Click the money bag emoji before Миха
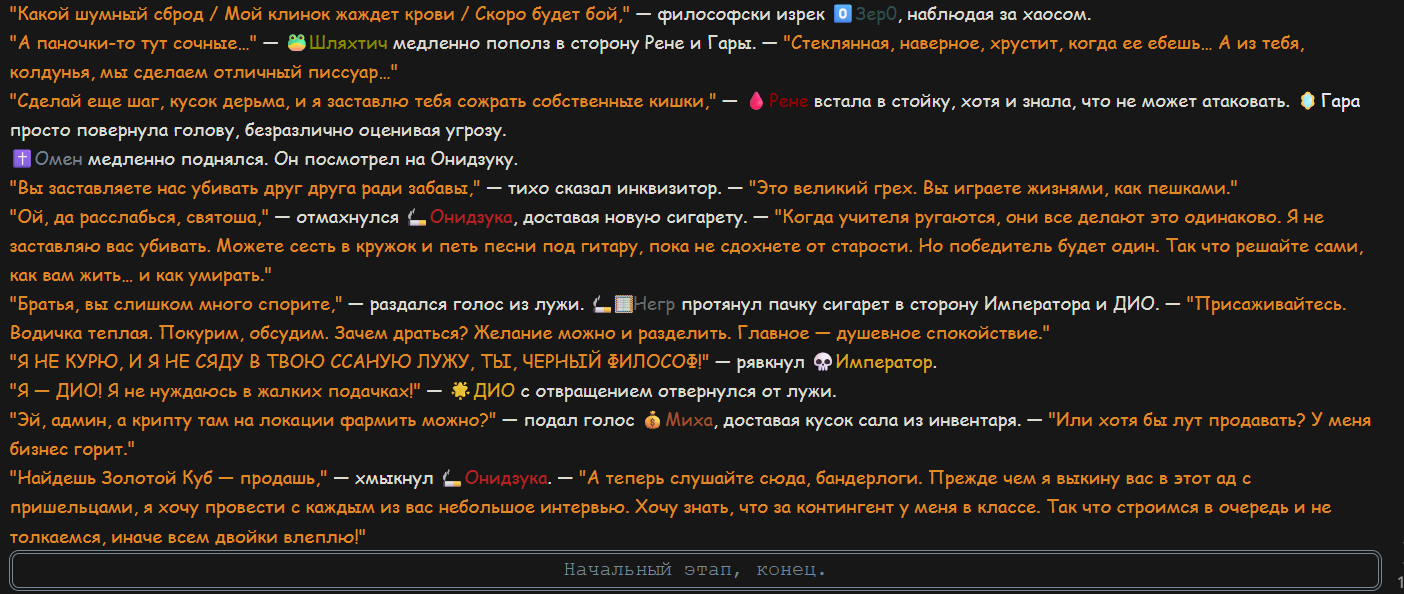Viewport: 1404px width, 594px height. [x=652, y=421]
